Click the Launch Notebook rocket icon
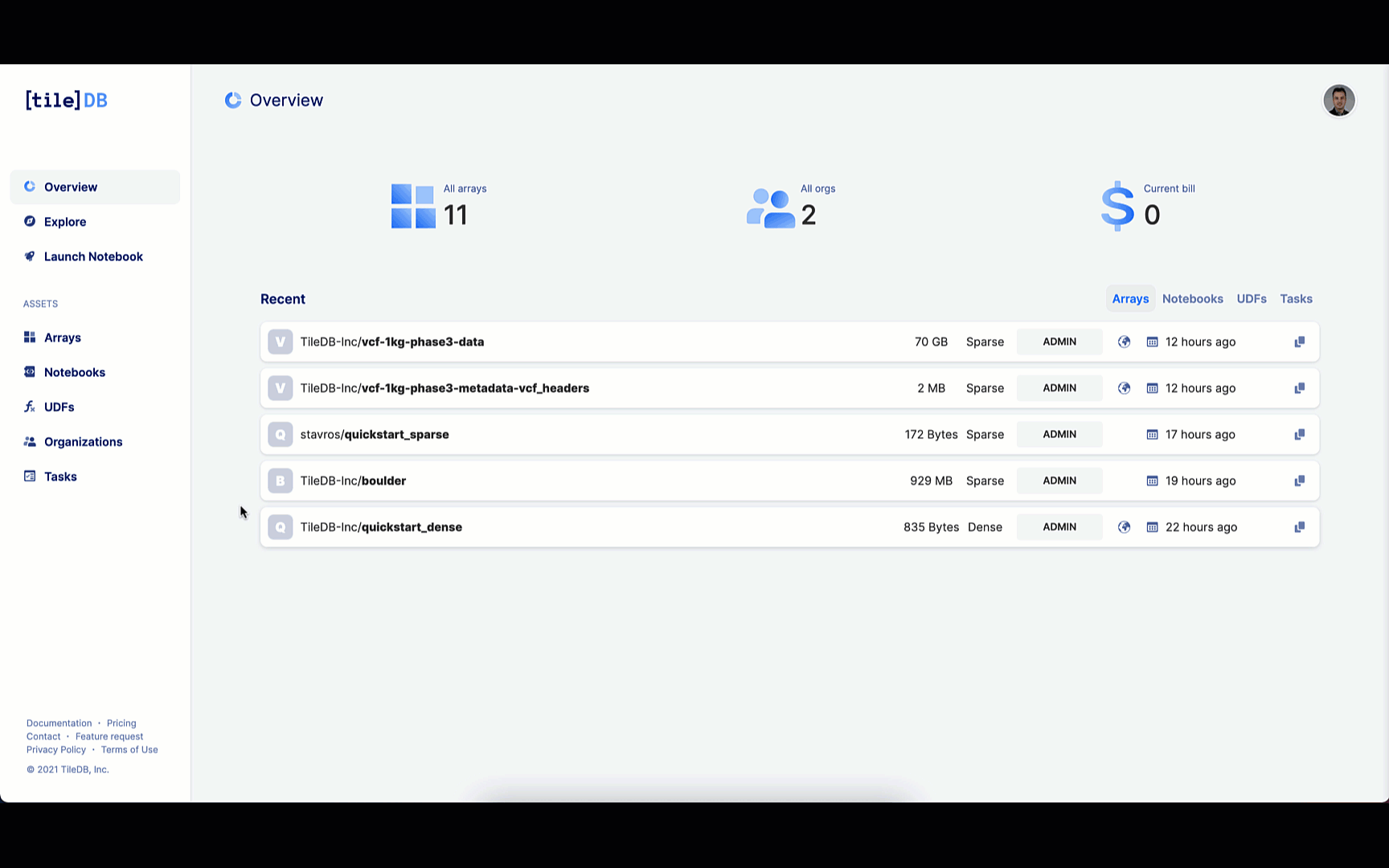Viewport: 1389px width, 868px height. (30, 256)
